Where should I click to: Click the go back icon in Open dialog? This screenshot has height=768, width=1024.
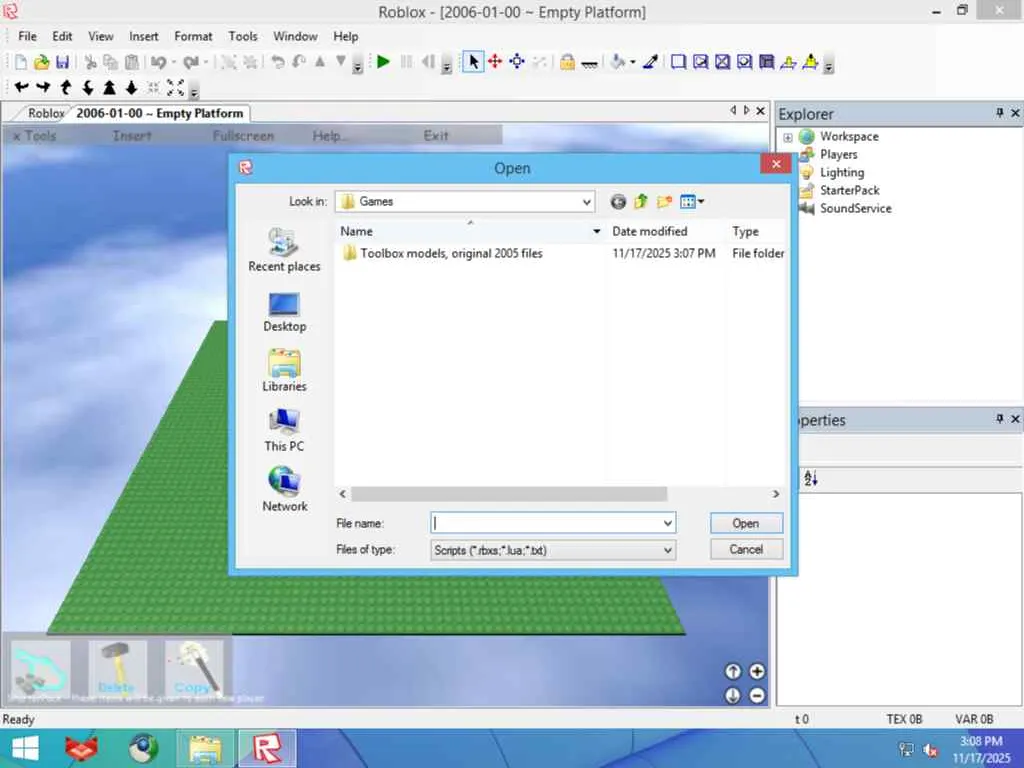618,202
